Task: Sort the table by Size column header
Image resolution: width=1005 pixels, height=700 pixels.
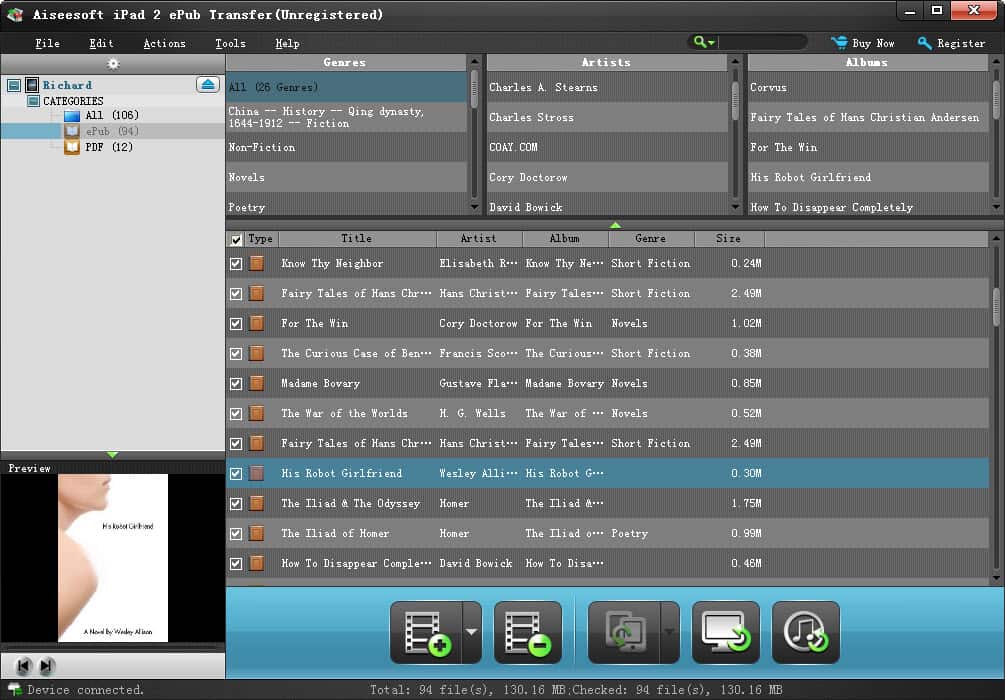Action: (x=729, y=238)
